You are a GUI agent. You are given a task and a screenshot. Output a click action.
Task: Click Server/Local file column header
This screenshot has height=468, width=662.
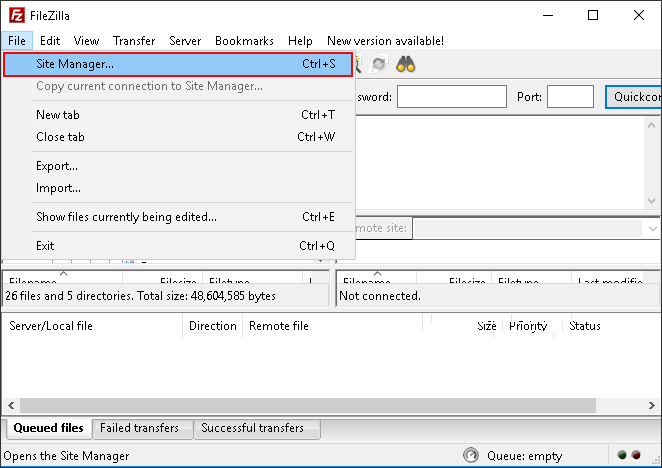click(92, 326)
